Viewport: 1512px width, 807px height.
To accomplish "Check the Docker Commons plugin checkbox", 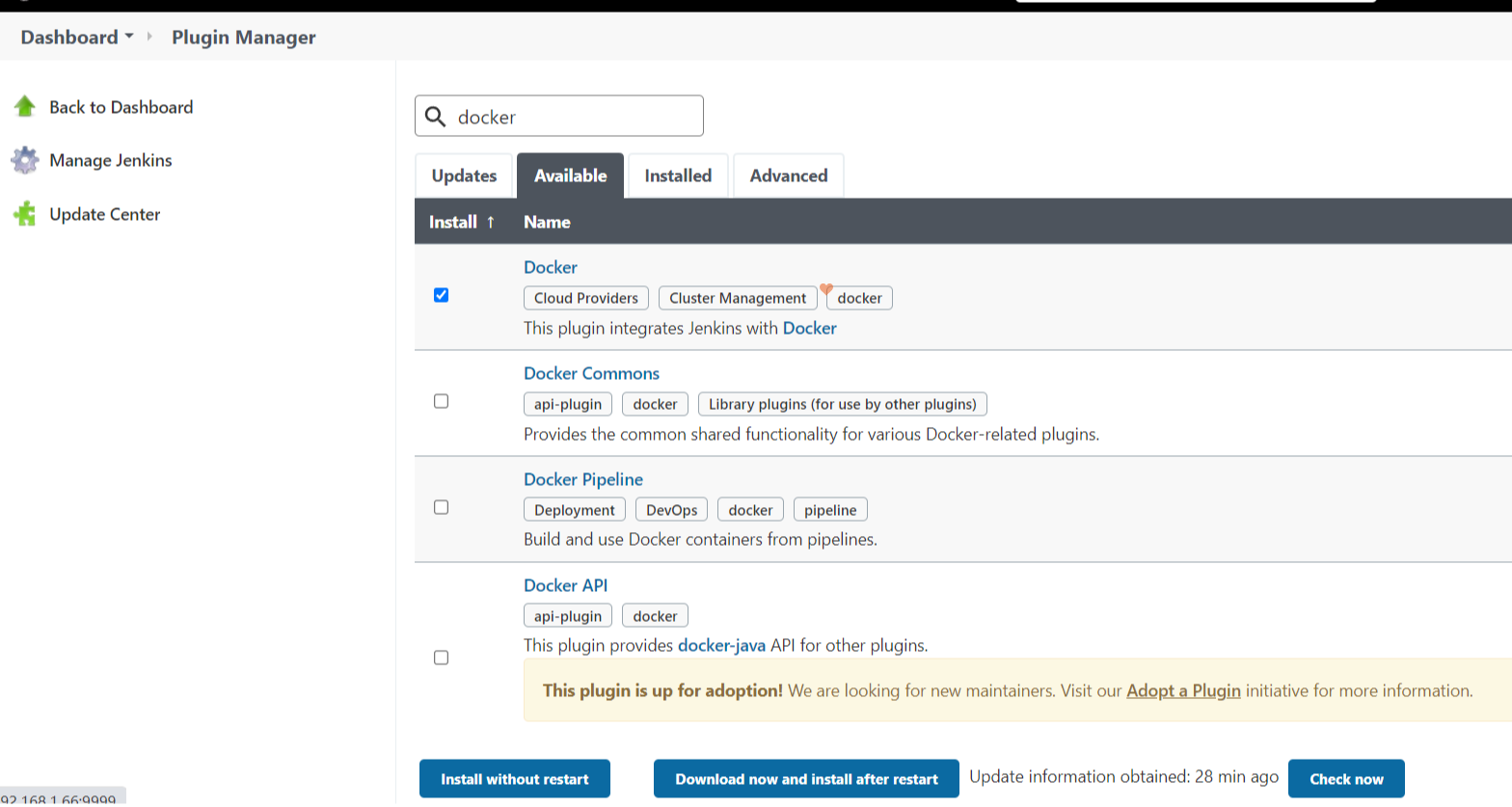I will click(442, 401).
